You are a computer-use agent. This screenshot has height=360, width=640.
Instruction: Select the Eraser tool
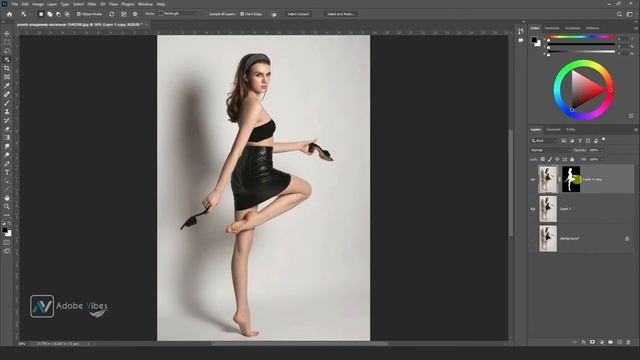[7, 129]
